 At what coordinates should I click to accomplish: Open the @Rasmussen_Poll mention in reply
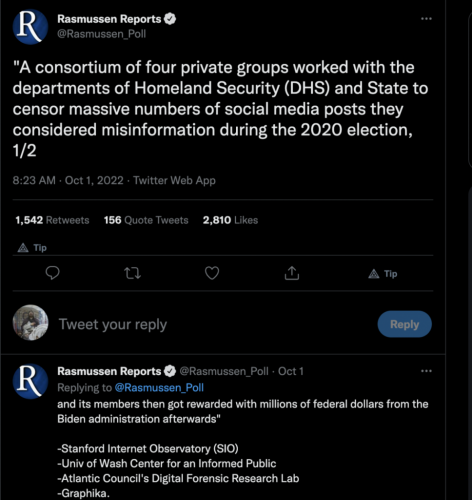point(159,387)
